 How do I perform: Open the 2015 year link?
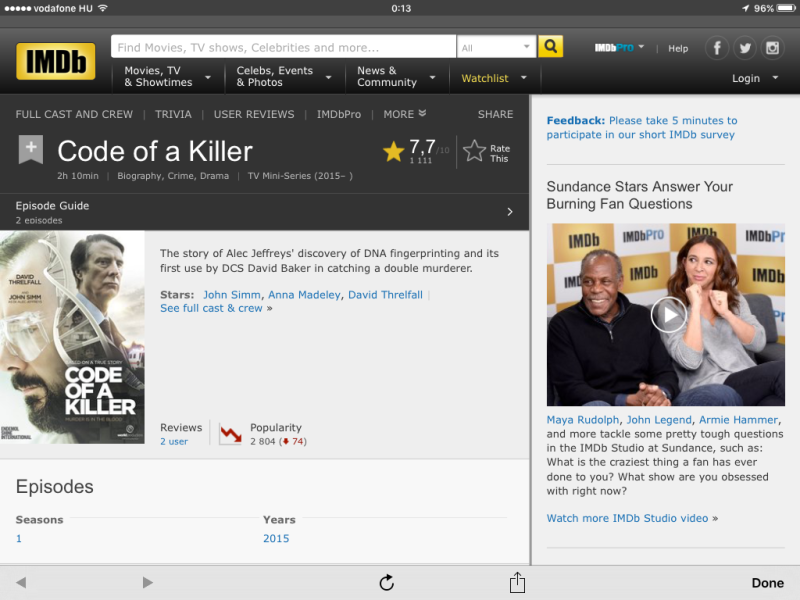click(x=276, y=538)
